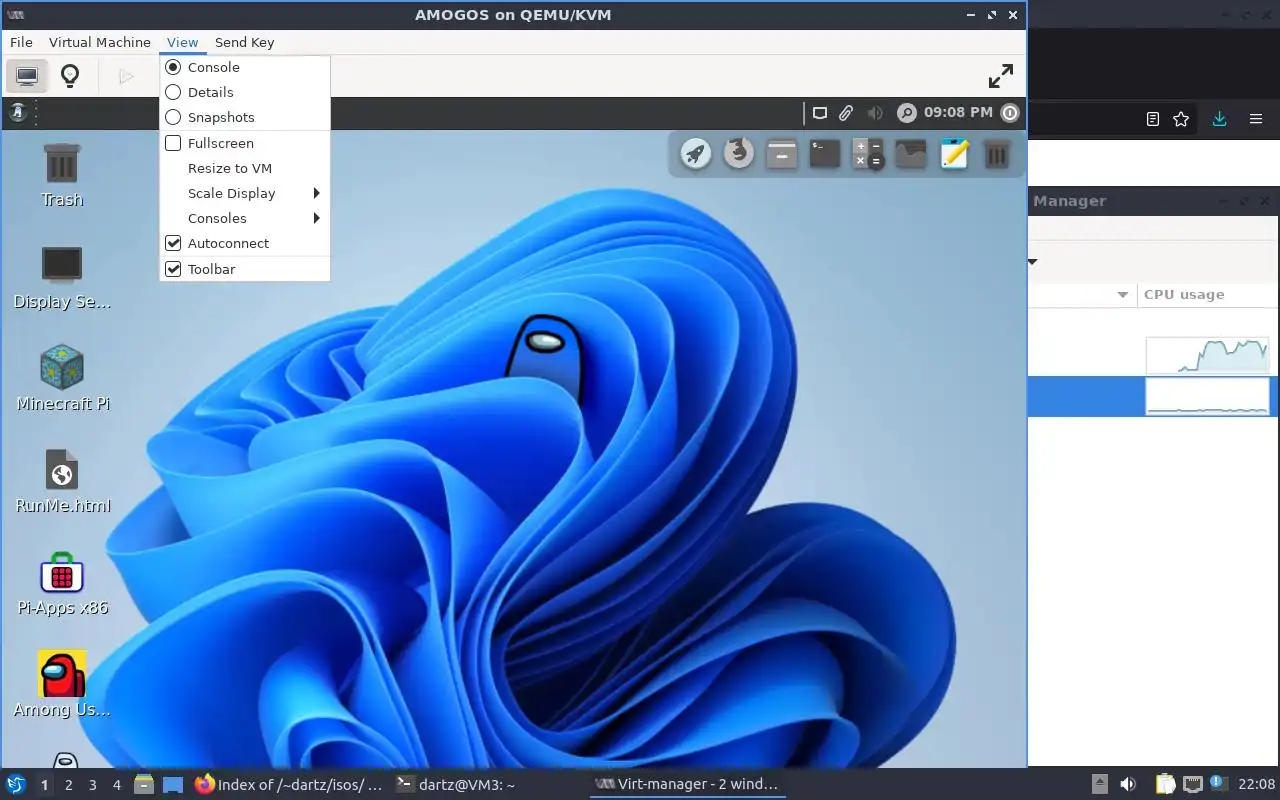
Task: Switch to dartz@VM3 terminal taskbar button
Action: (x=456, y=785)
